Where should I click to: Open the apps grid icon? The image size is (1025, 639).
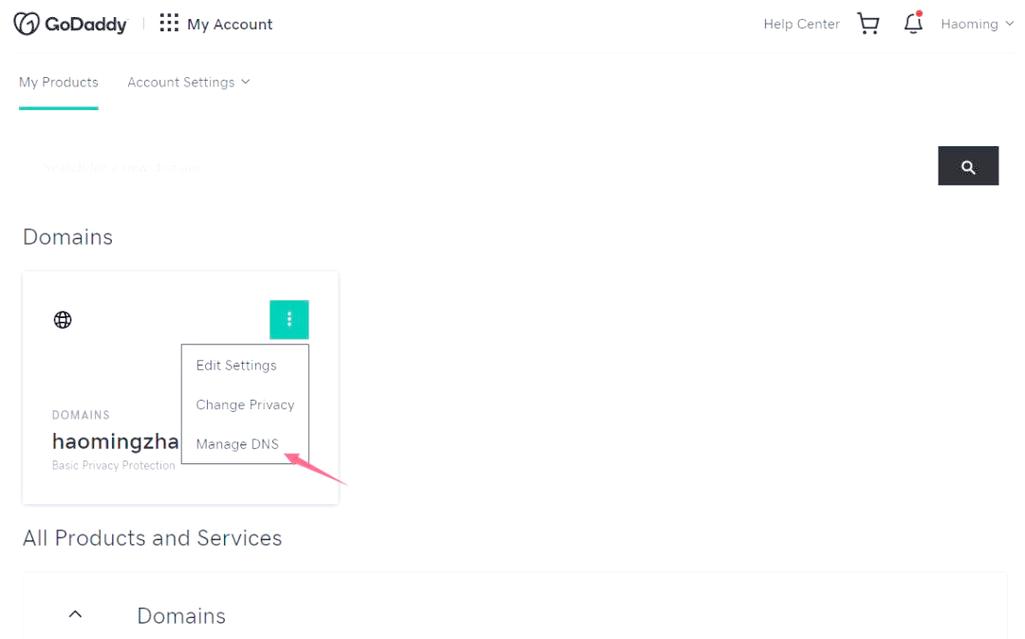pos(169,24)
